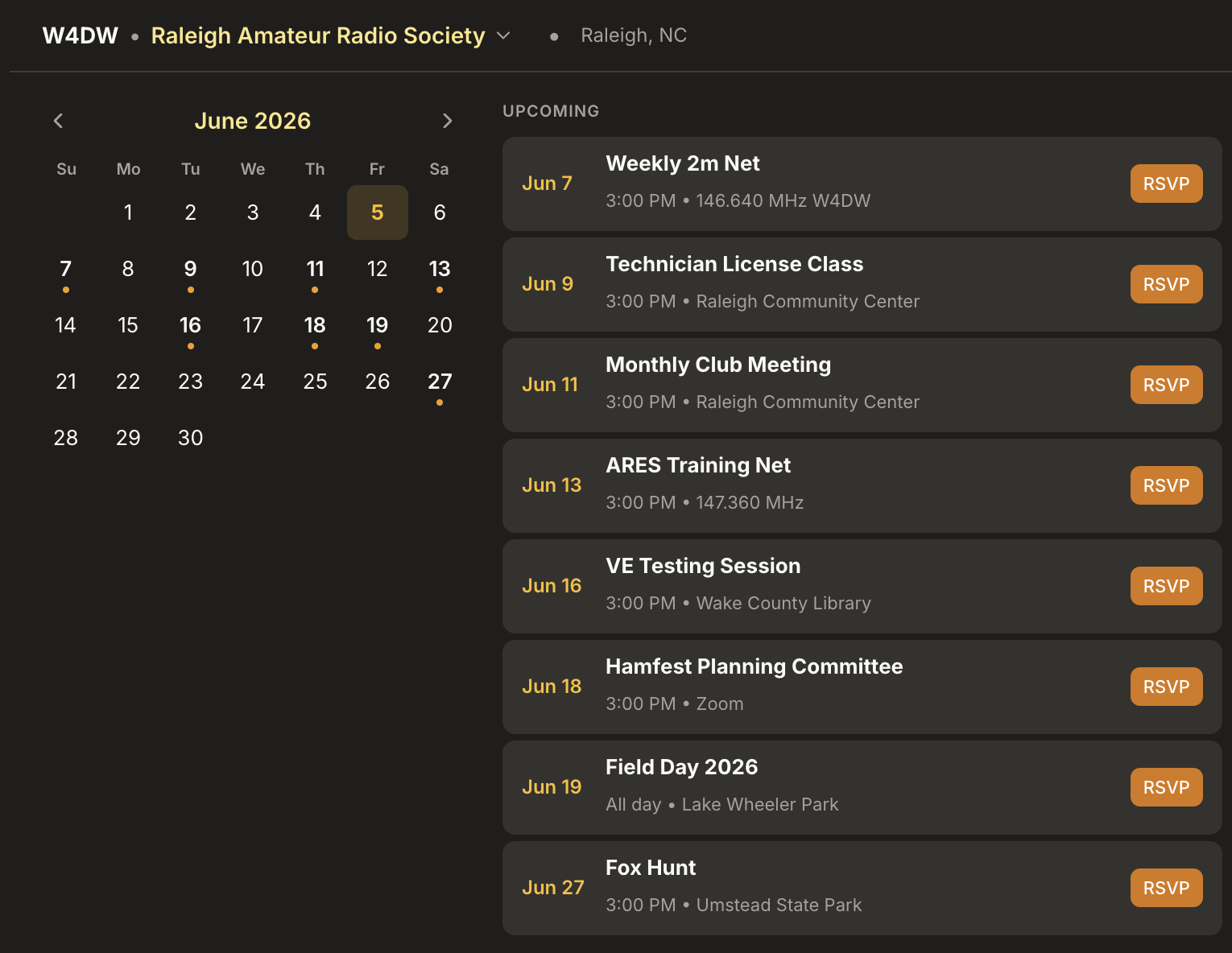Click the UPCOMING section heading
The height and width of the screenshot is (953, 1232).
551,111
